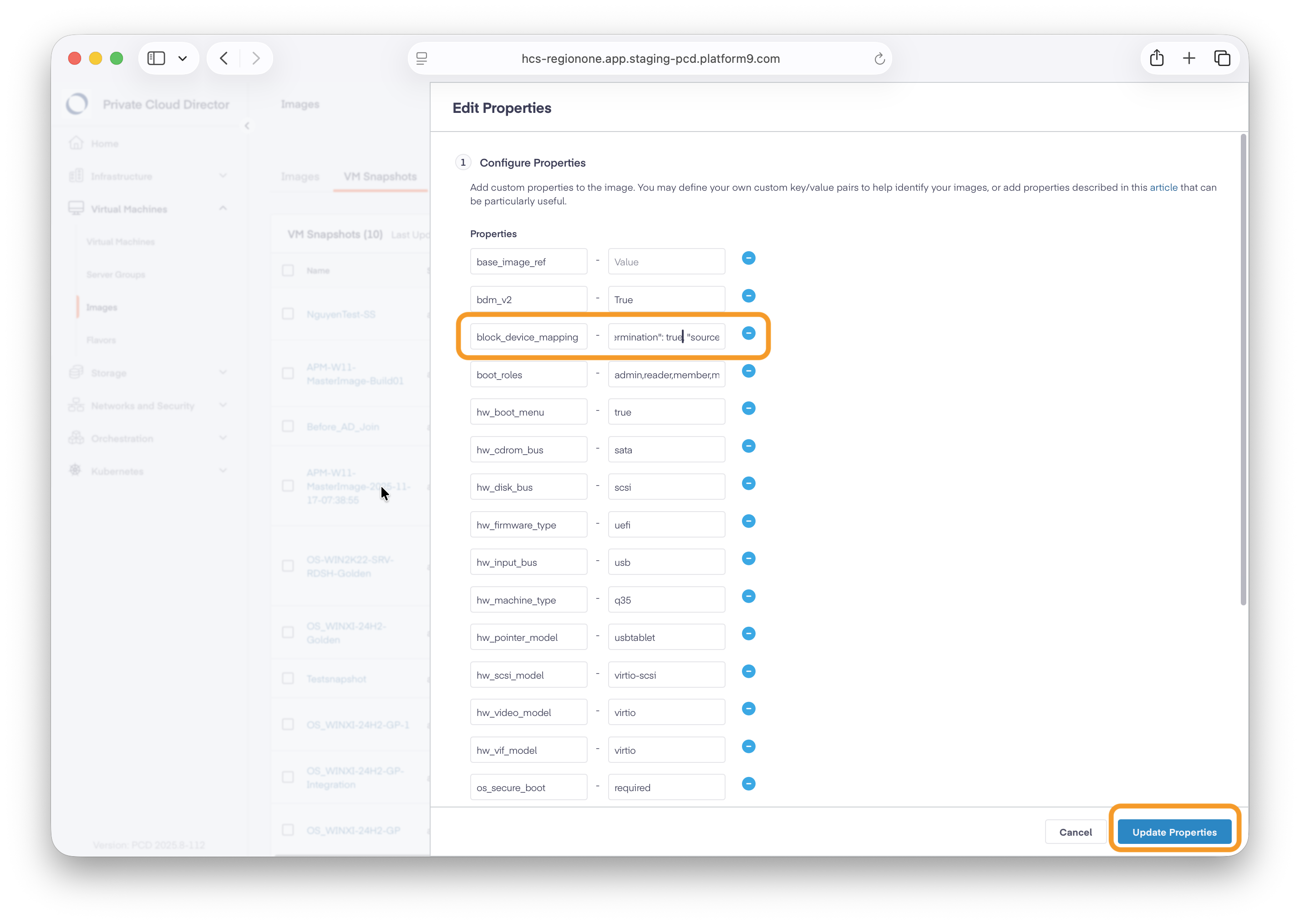Viewport: 1300px width, 924px height.
Task: Remove the hw_input_bus property
Action: 748,559
